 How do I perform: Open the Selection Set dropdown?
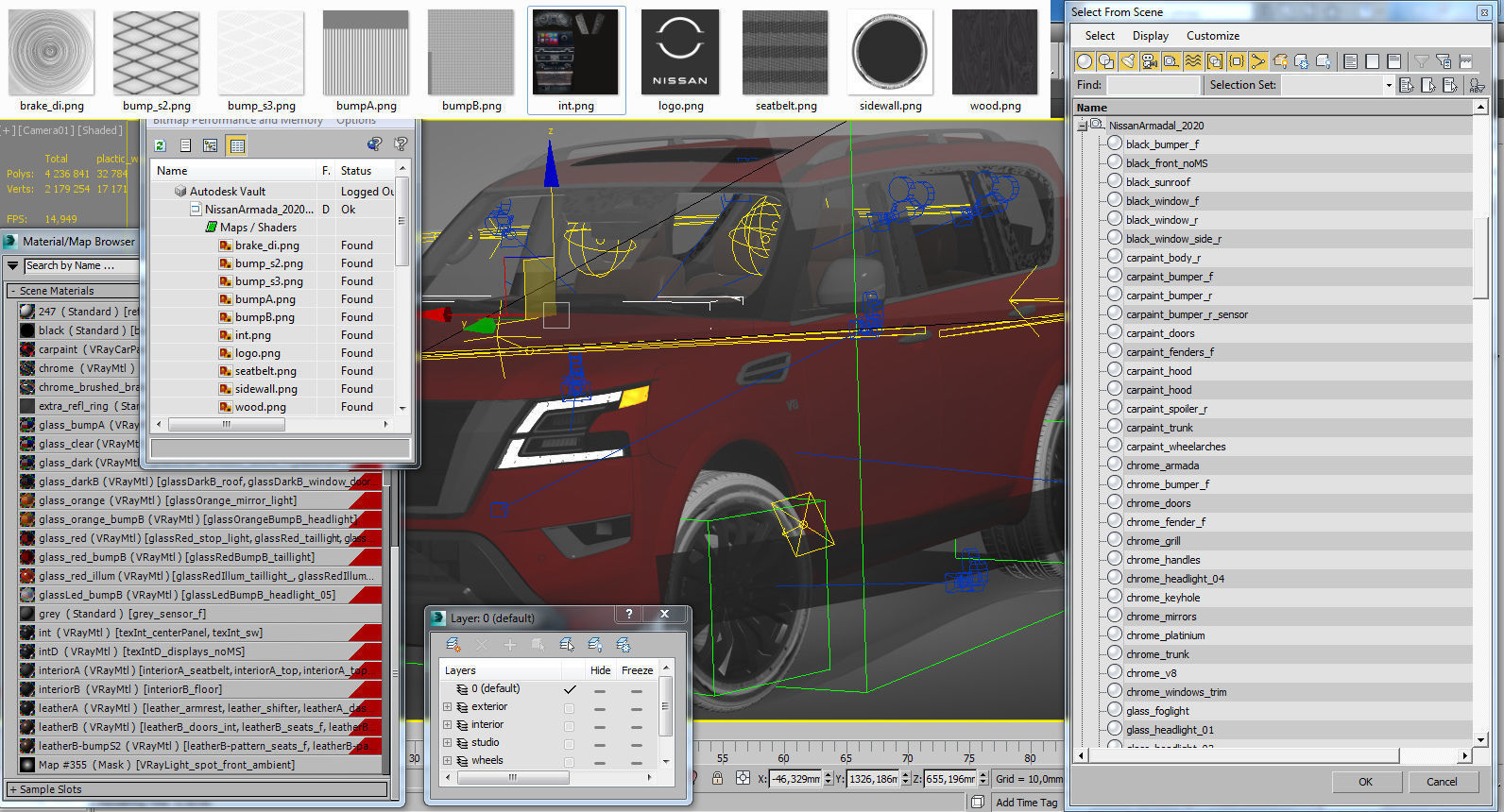pos(1389,85)
